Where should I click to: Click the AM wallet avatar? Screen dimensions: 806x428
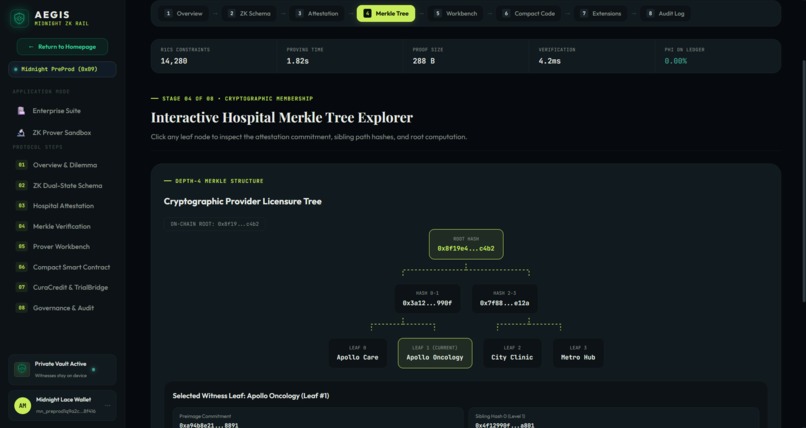22,405
